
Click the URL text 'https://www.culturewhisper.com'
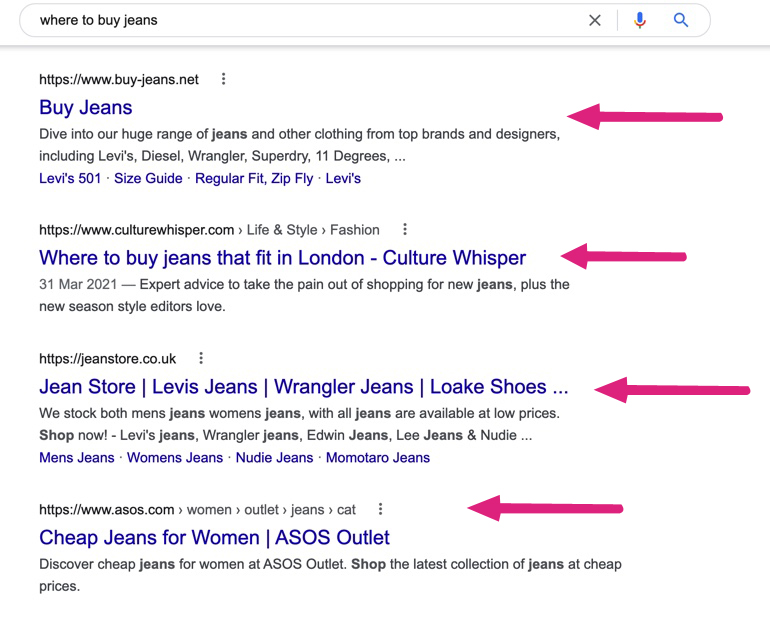pyautogui.click(x=137, y=230)
